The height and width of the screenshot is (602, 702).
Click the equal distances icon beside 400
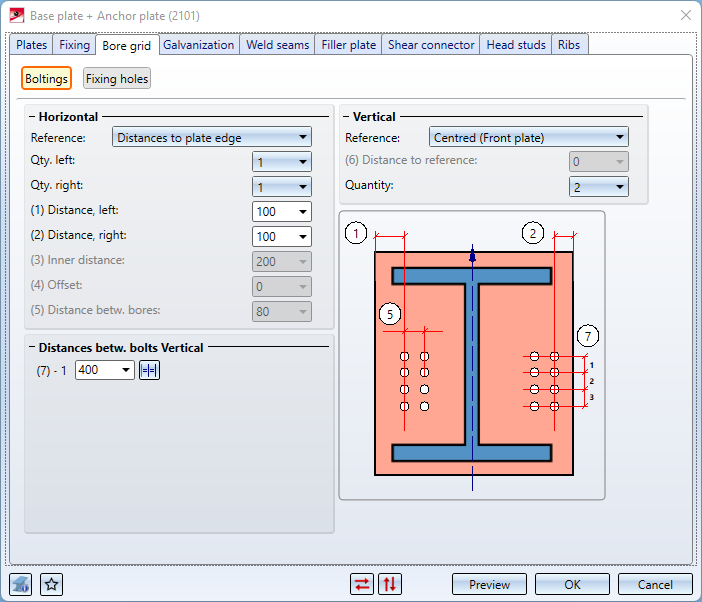point(149,370)
